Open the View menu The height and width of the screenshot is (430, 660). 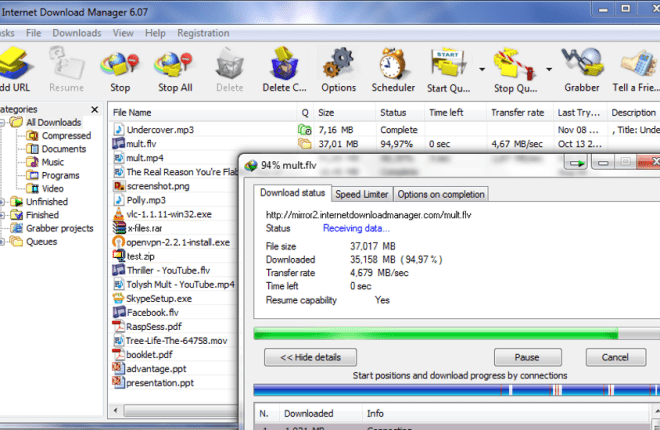click(x=123, y=33)
